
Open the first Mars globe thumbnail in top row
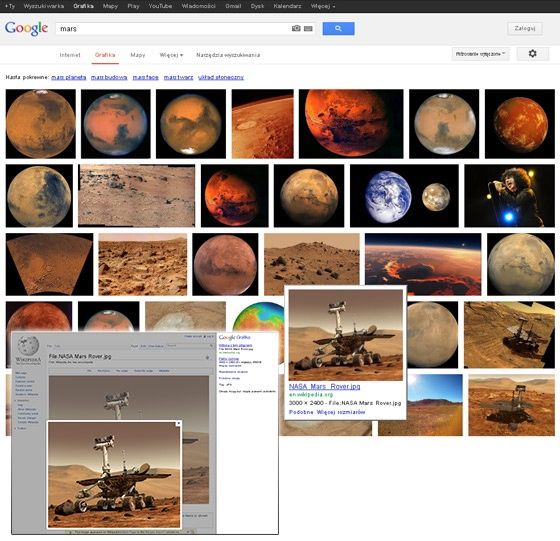click(x=41, y=124)
